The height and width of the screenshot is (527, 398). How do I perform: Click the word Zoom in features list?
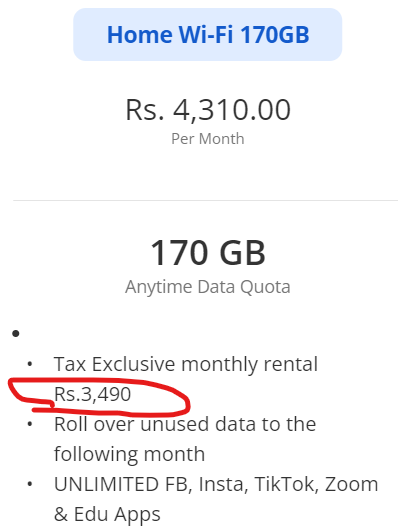351,484
